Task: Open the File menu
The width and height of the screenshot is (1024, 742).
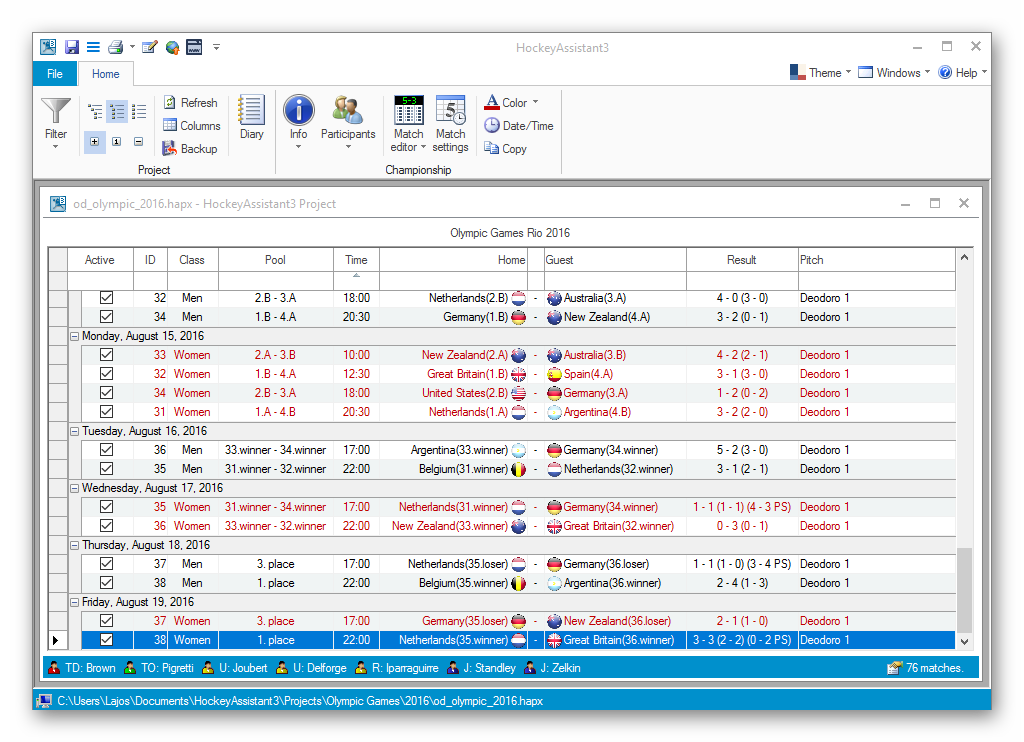Action: point(55,74)
